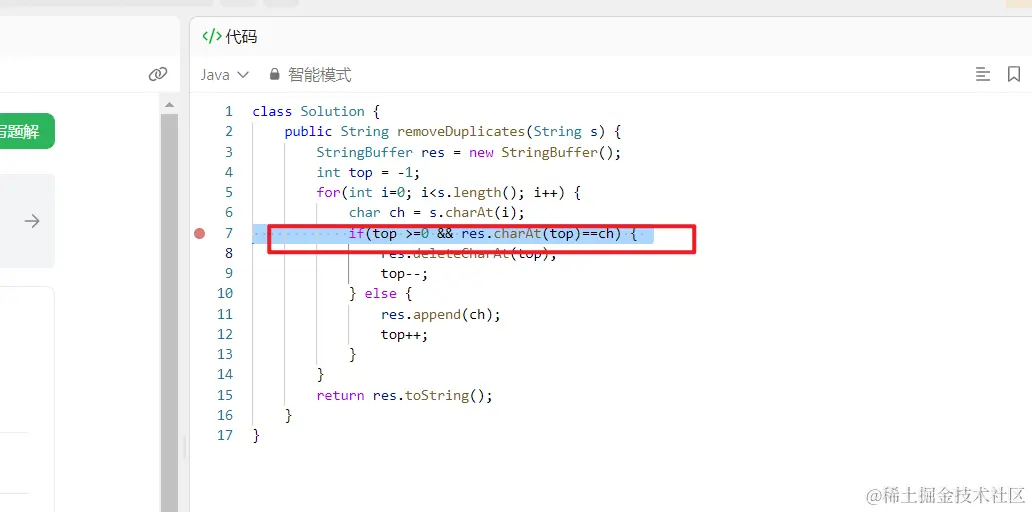Click the lock icon beside 智能模式
The height and width of the screenshot is (512, 1032).
point(275,74)
